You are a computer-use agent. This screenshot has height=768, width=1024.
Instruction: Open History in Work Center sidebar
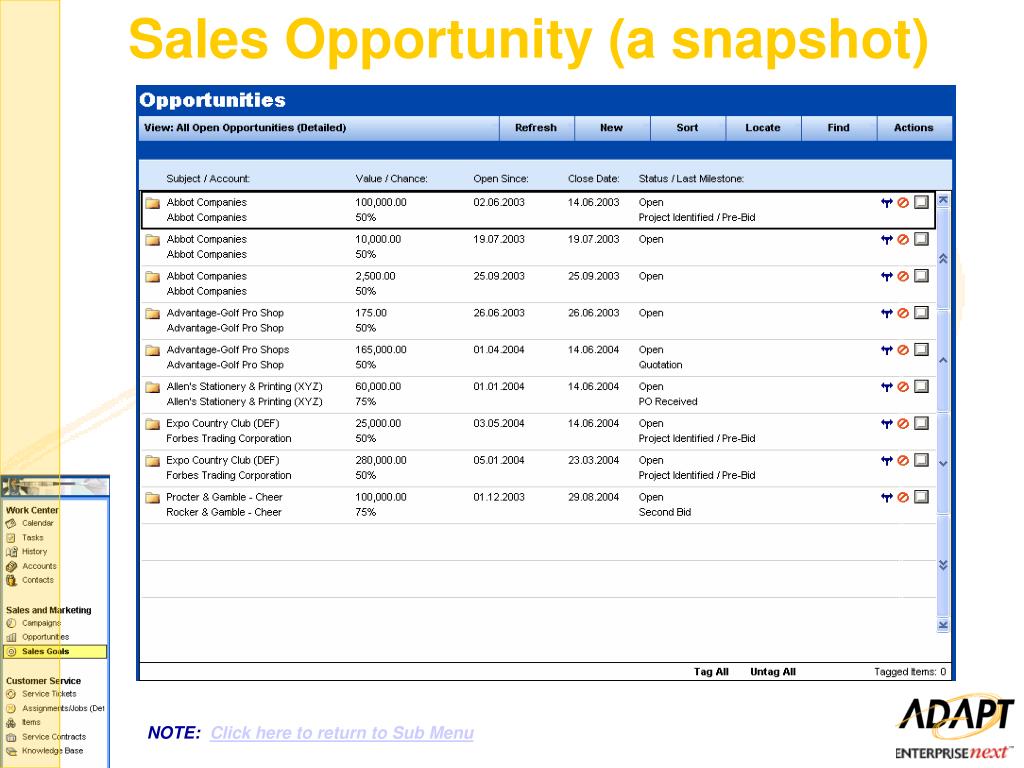point(35,552)
